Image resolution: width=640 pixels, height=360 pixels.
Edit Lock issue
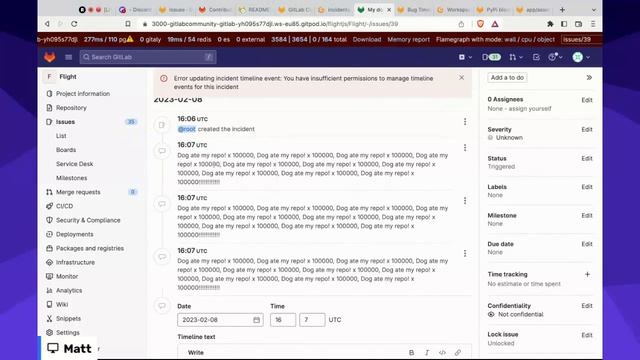[587, 335]
